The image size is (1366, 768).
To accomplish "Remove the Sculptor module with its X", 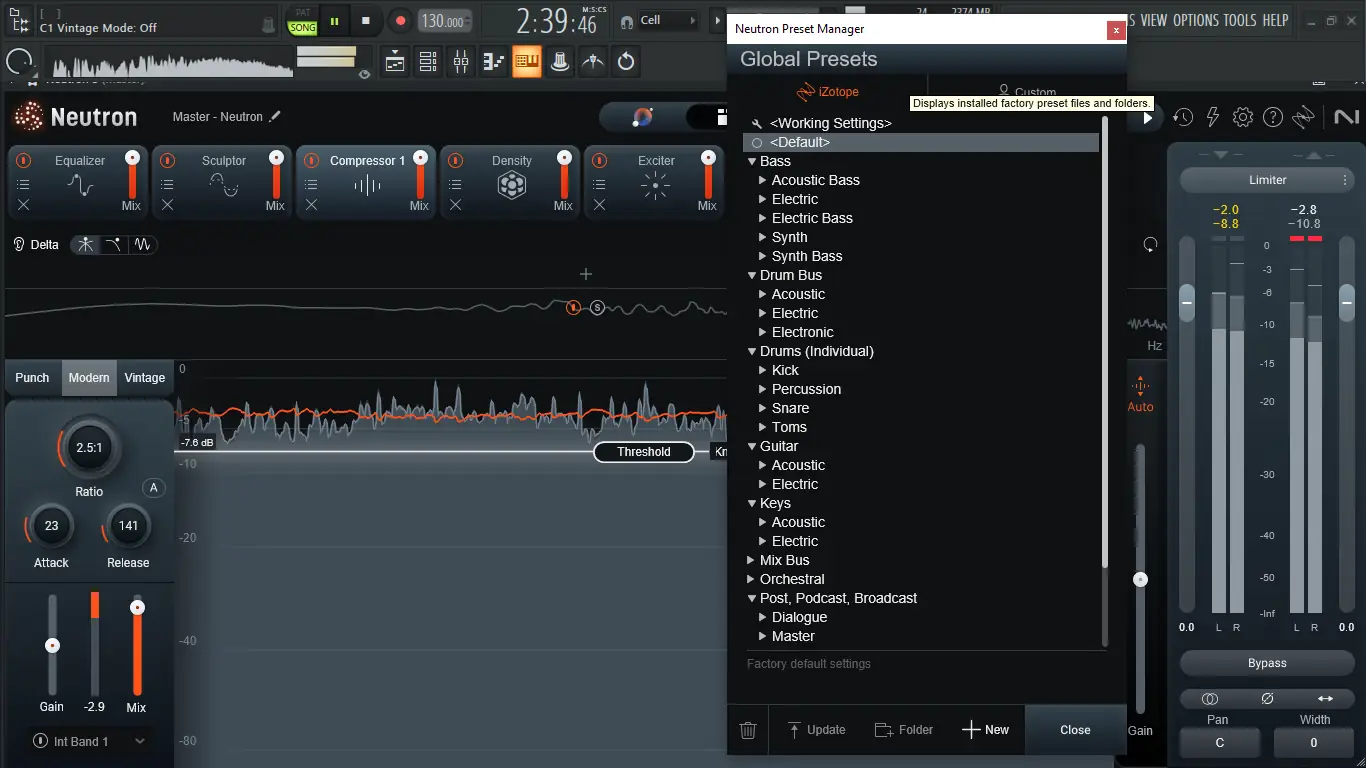I will (167, 205).
